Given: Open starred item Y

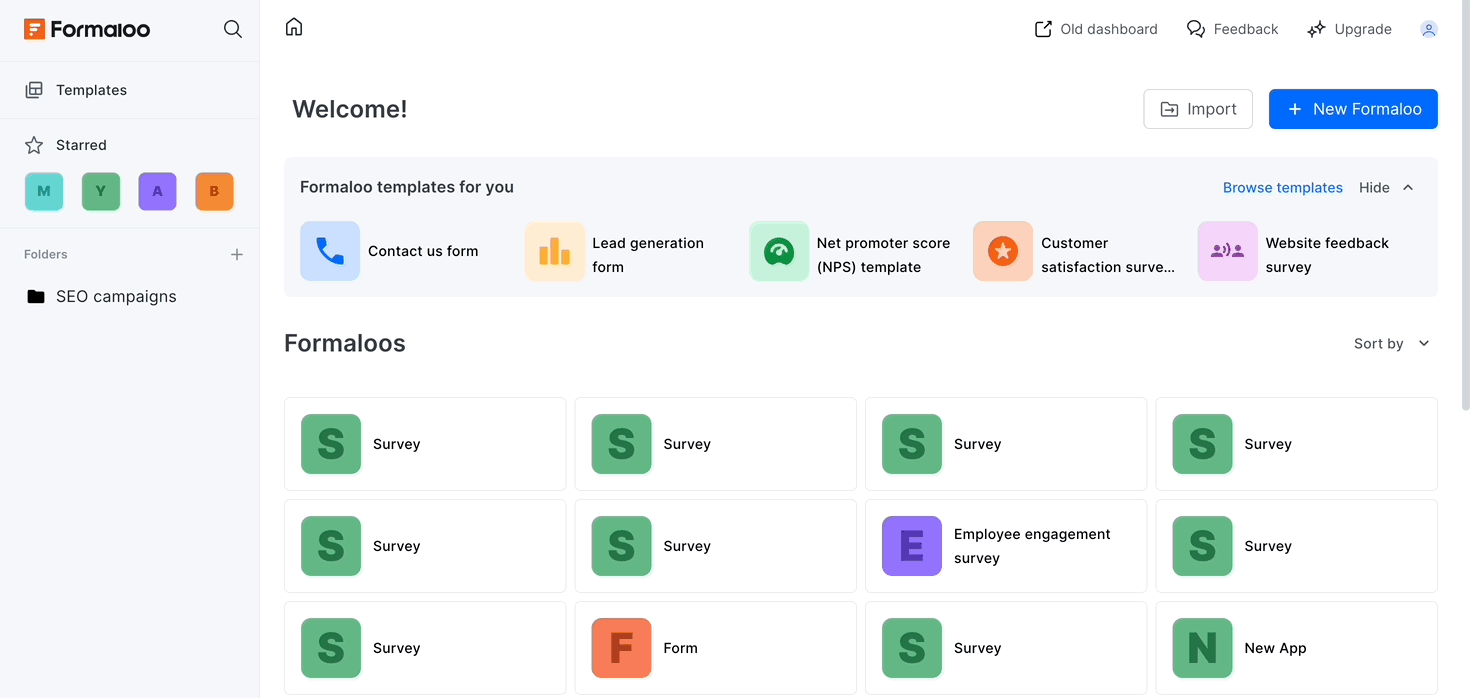Looking at the screenshot, I should tap(101, 191).
